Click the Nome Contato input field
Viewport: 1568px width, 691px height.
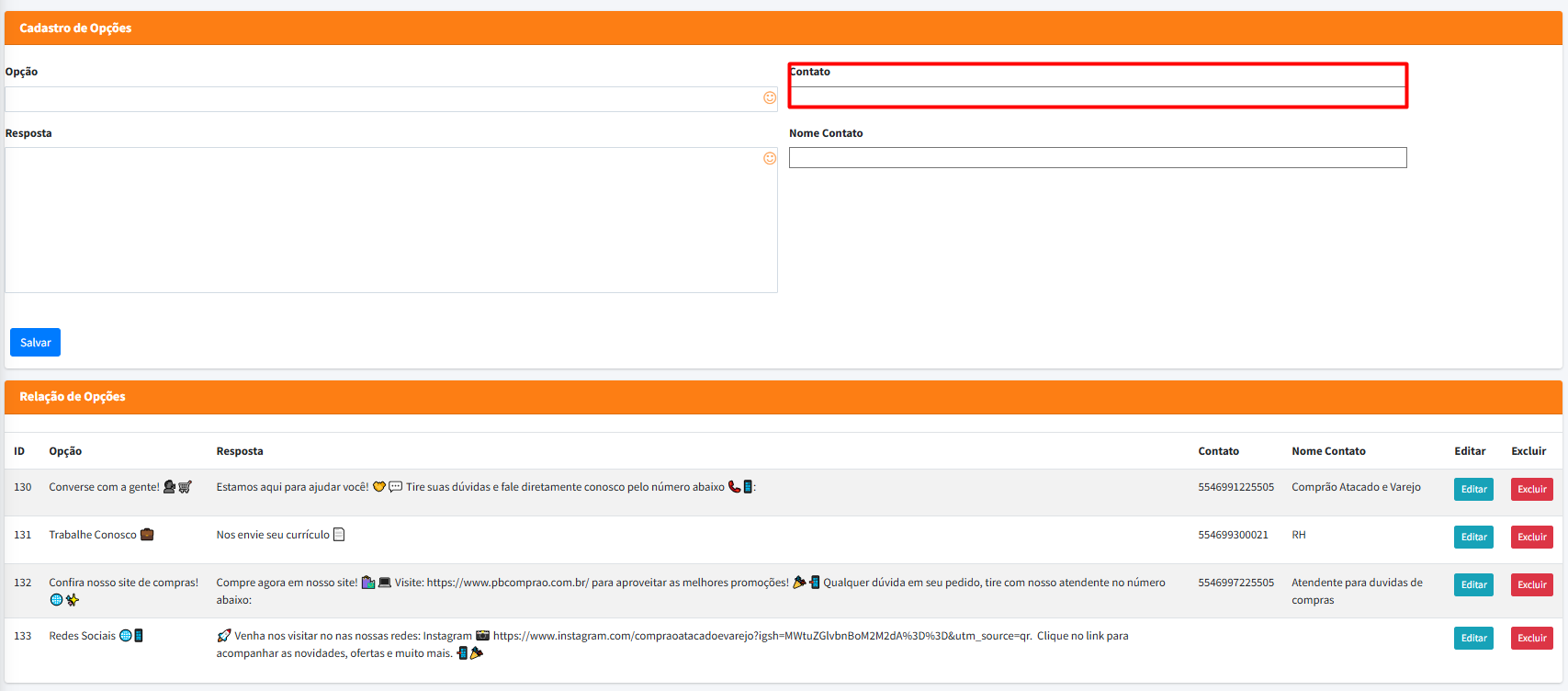click(x=1097, y=158)
